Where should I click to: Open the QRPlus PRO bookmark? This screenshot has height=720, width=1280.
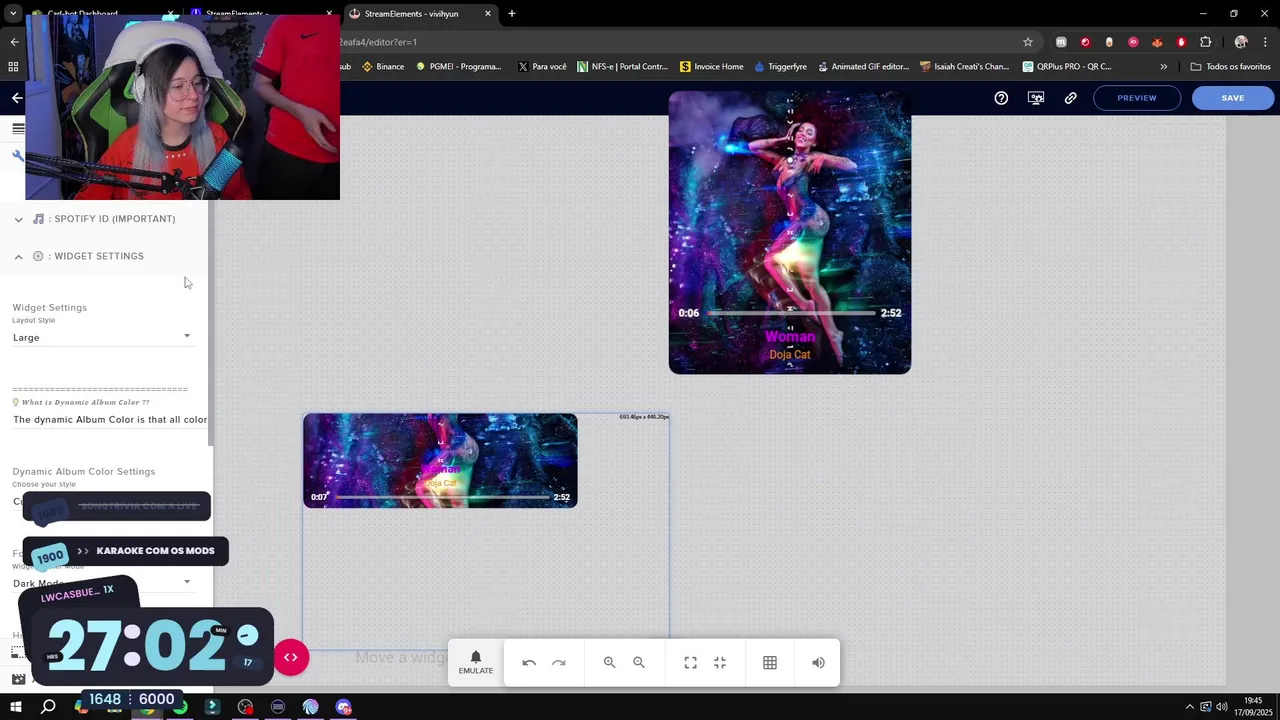point(1067,67)
